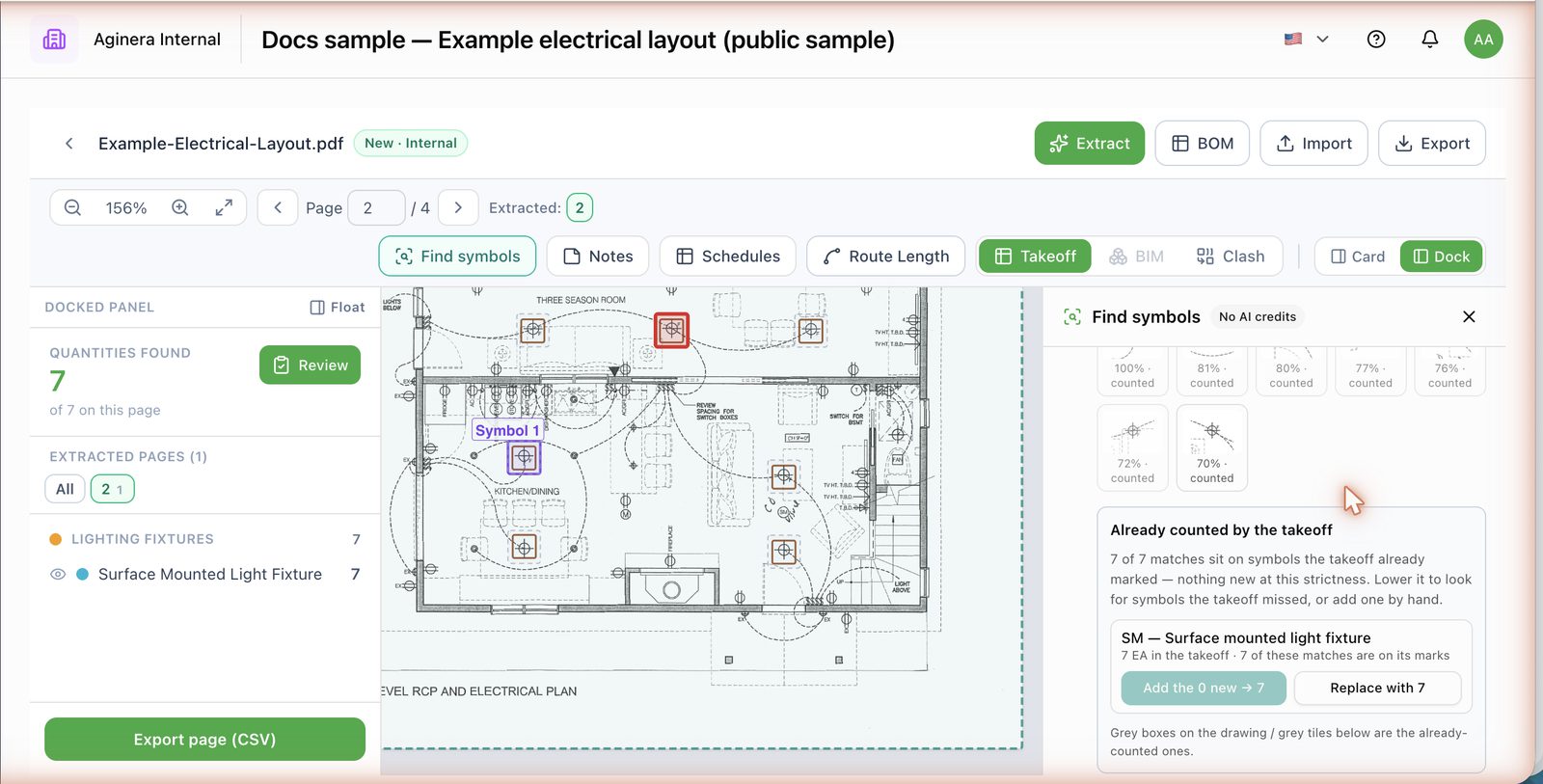Switch panel layout to Card mode
Image resolution: width=1543 pixels, height=784 pixels.
[1358, 257]
